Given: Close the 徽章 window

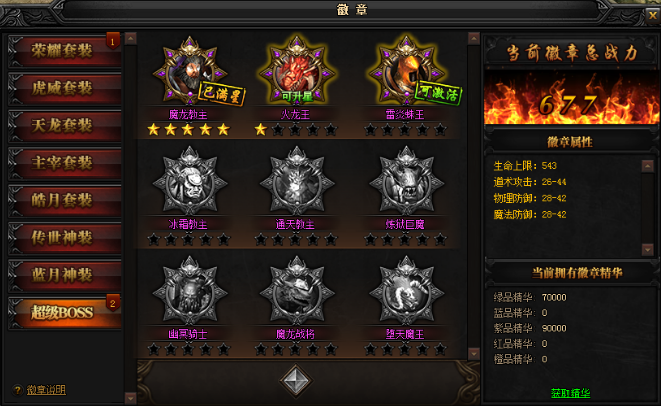Looking at the screenshot, I should pyautogui.click(x=653, y=16).
